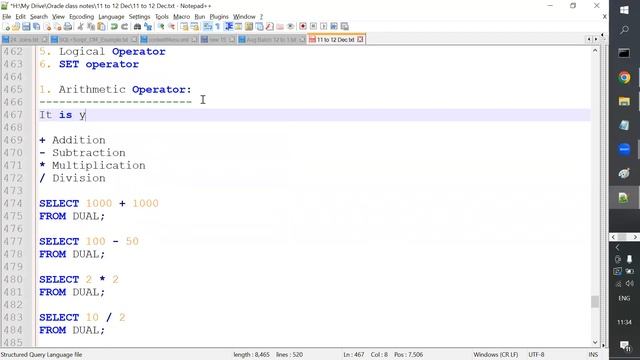Toggle synchronize horizontal scrolling

pyautogui.click(x=195, y=27)
